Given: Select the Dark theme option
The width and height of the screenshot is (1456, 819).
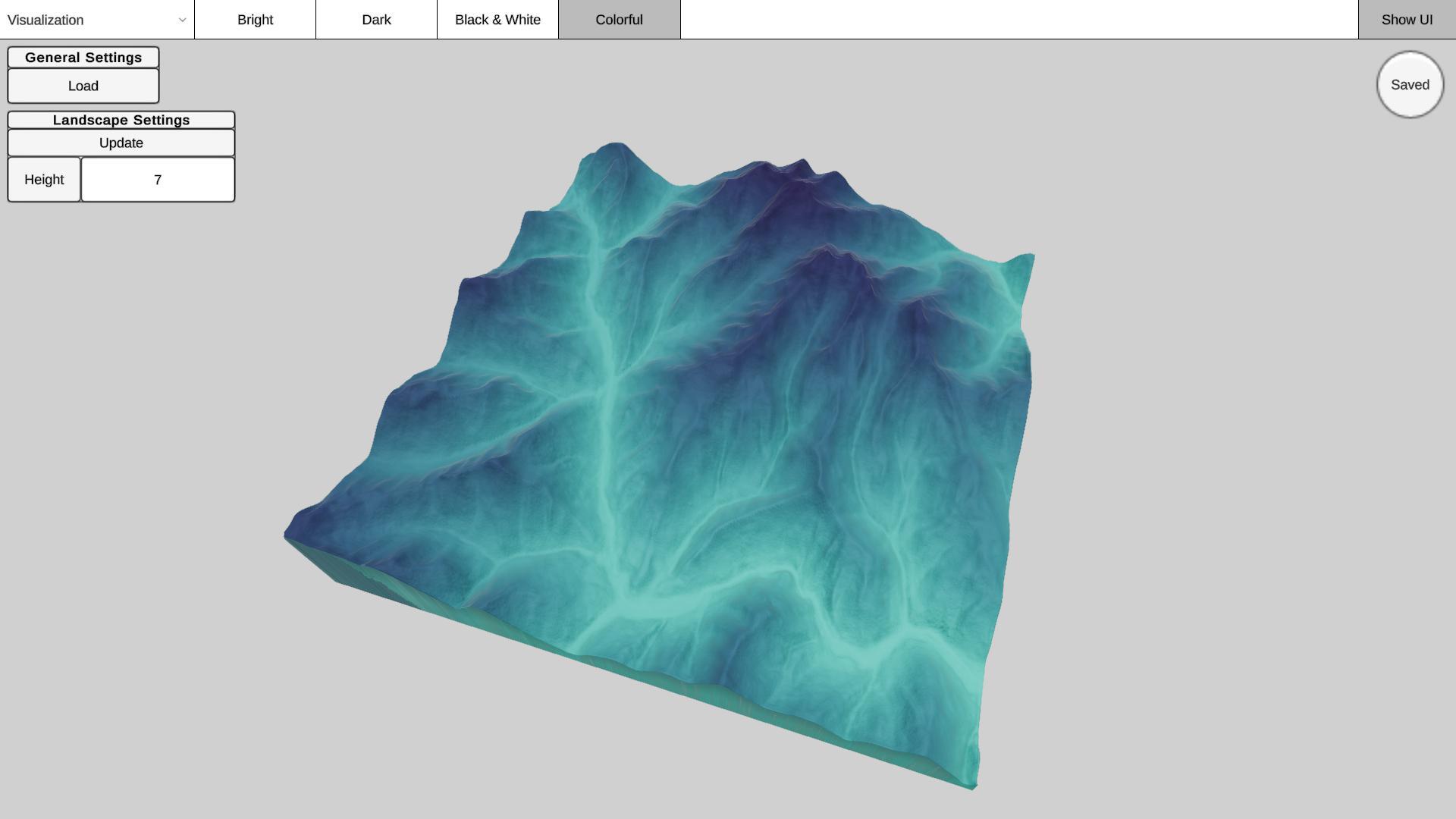Looking at the screenshot, I should click(x=376, y=20).
